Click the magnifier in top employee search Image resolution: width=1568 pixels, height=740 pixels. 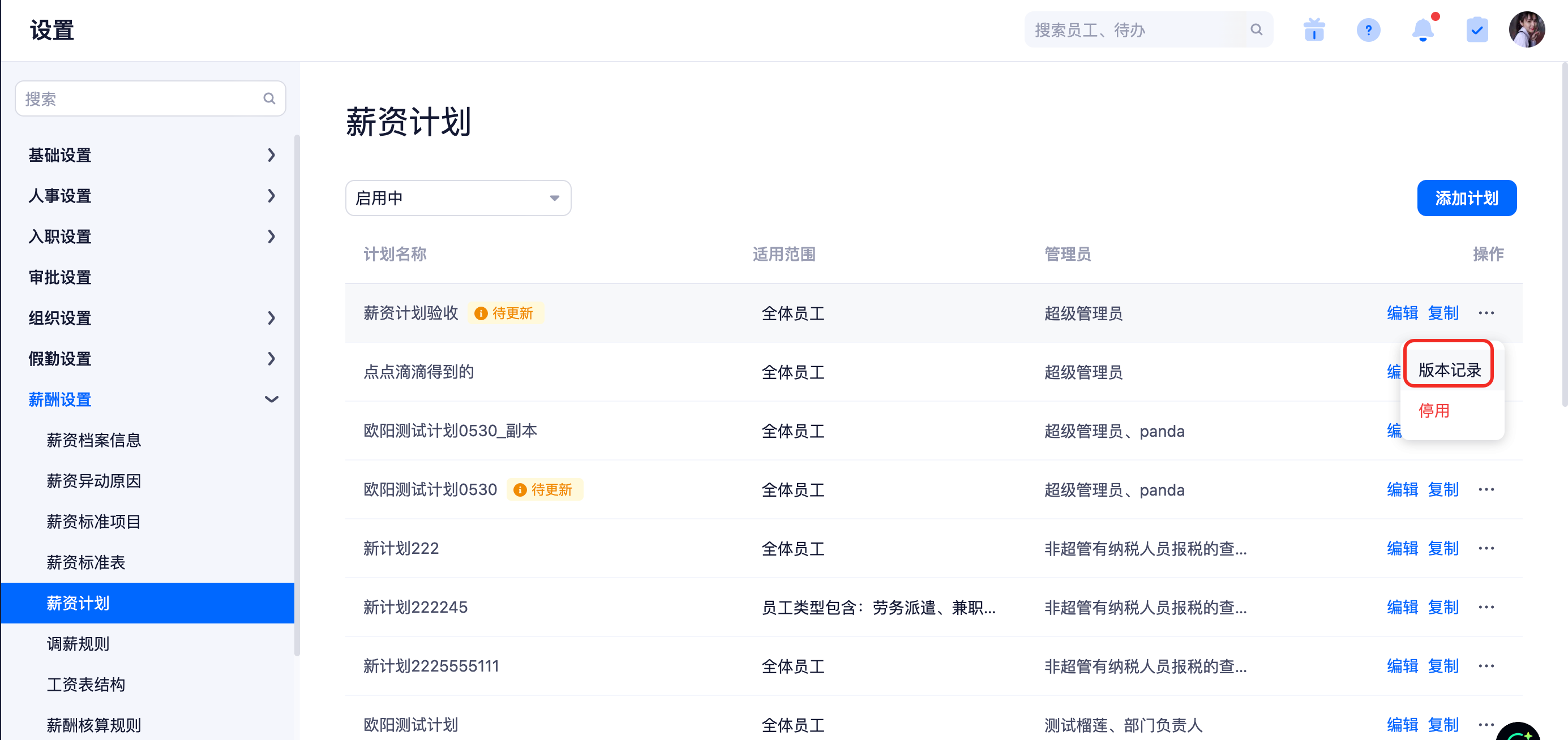[1256, 30]
